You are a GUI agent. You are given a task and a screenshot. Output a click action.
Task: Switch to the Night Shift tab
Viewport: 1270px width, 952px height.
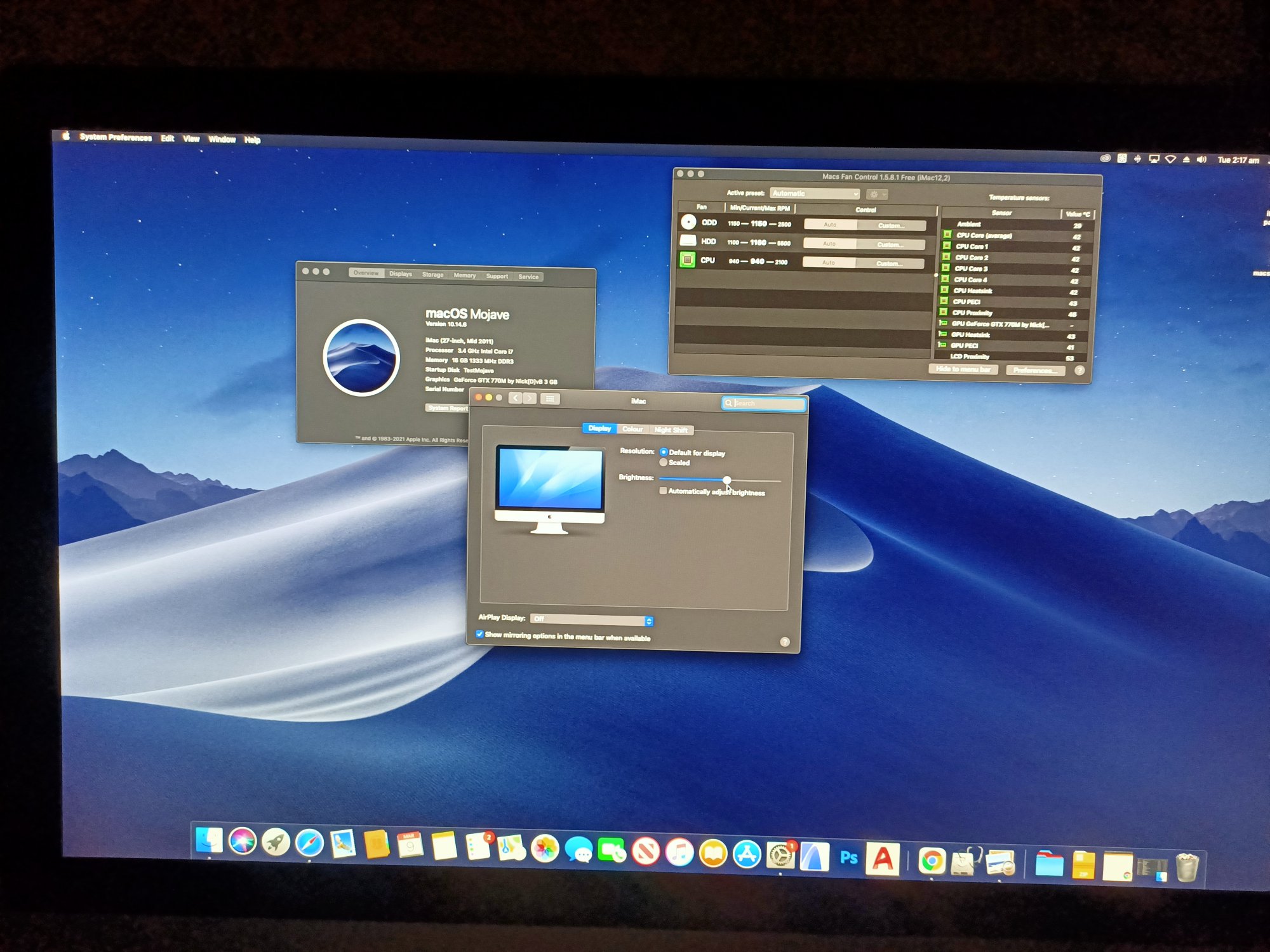pyautogui.click(x=671, y=430)
